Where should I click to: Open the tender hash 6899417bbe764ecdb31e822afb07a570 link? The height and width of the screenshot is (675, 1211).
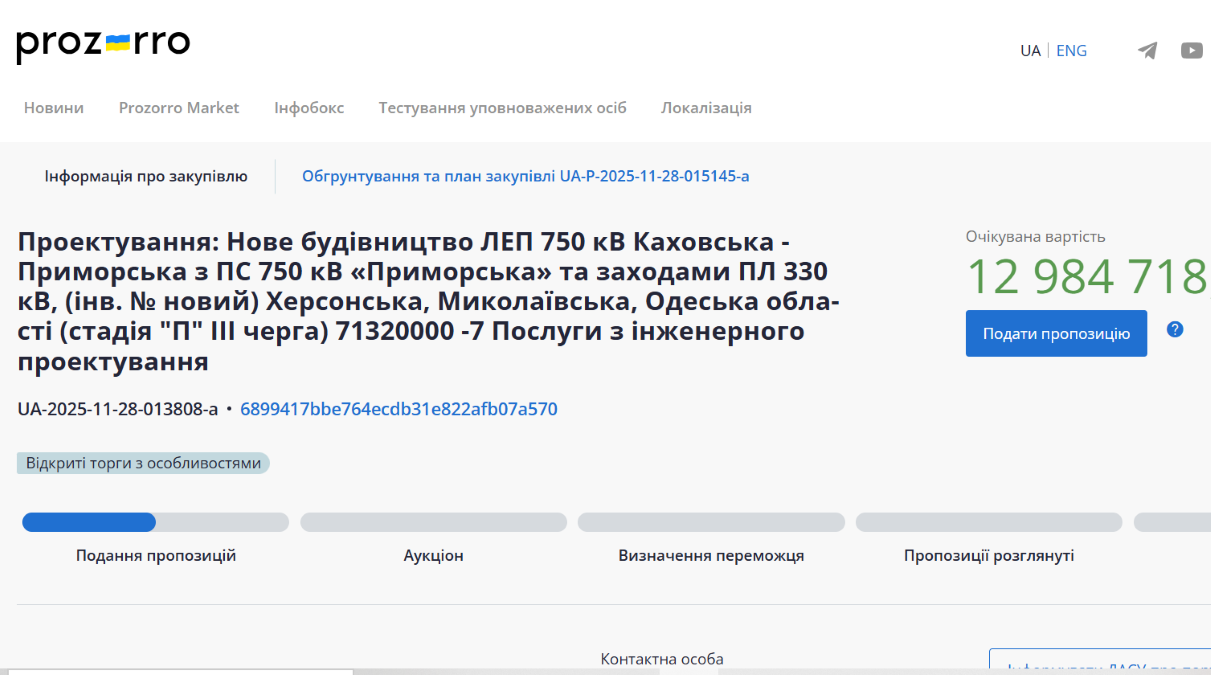399,409
